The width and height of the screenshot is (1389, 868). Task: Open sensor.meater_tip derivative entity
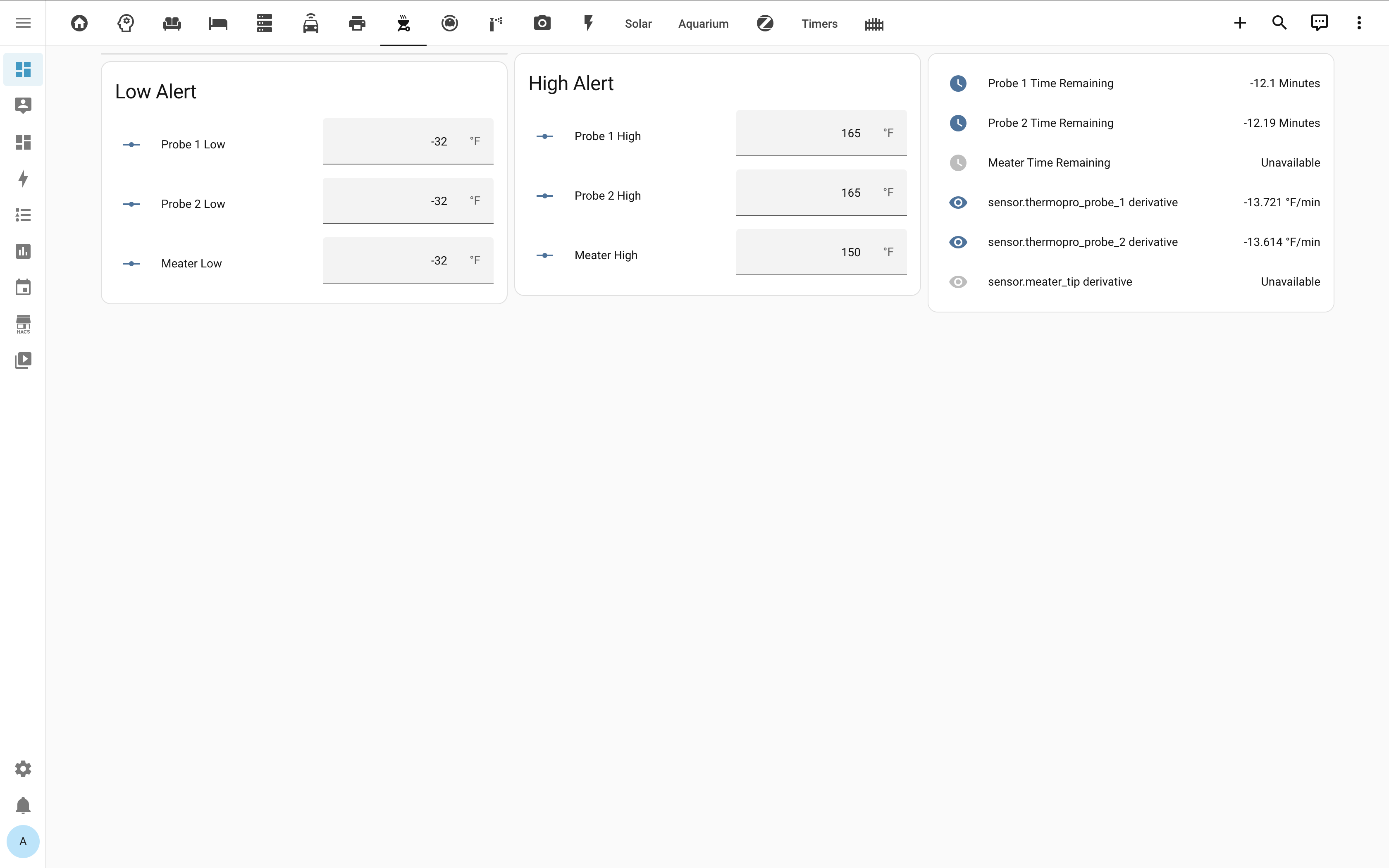pos(1131,282)
